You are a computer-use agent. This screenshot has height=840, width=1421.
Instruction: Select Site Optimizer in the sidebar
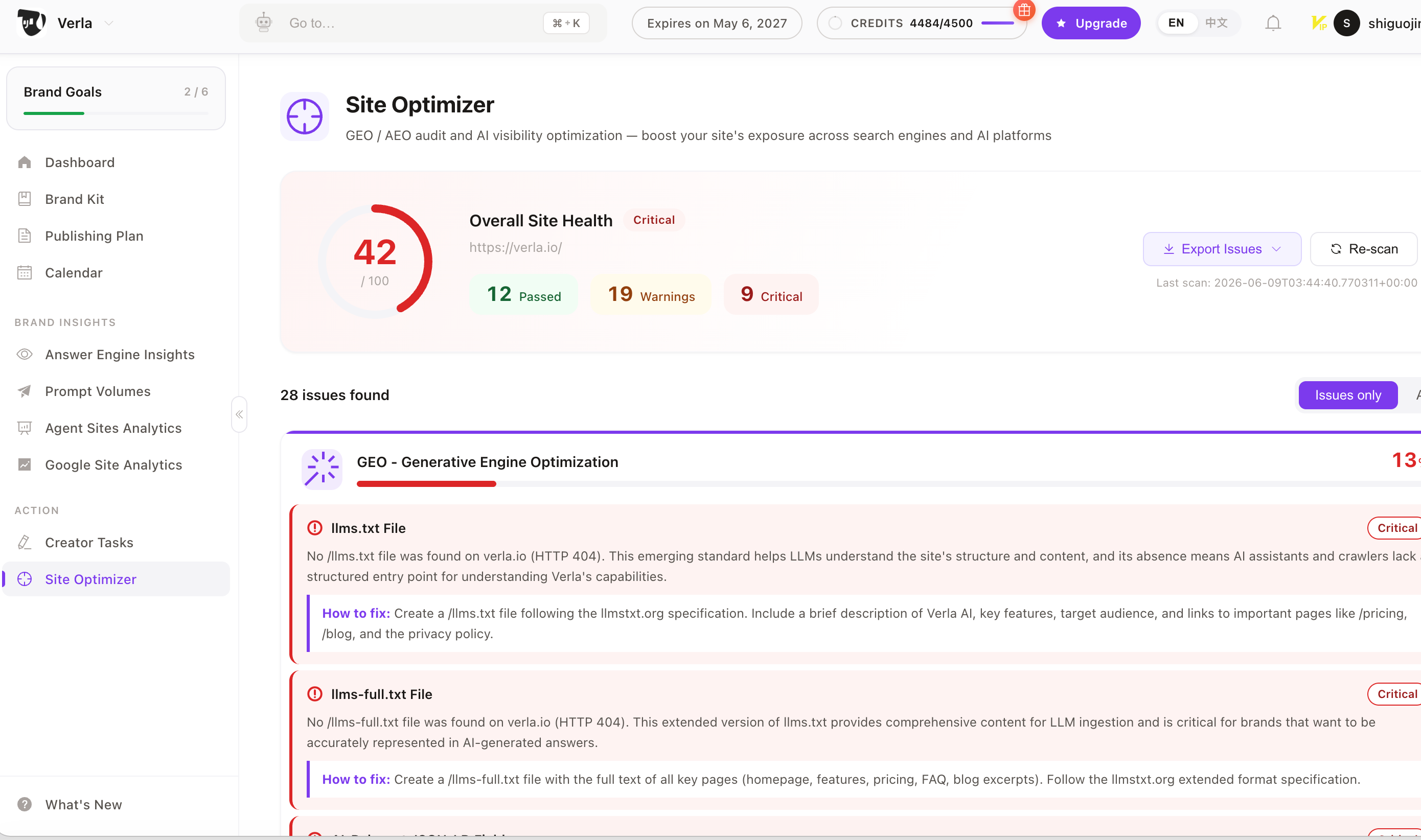click(x=116, y=579)
